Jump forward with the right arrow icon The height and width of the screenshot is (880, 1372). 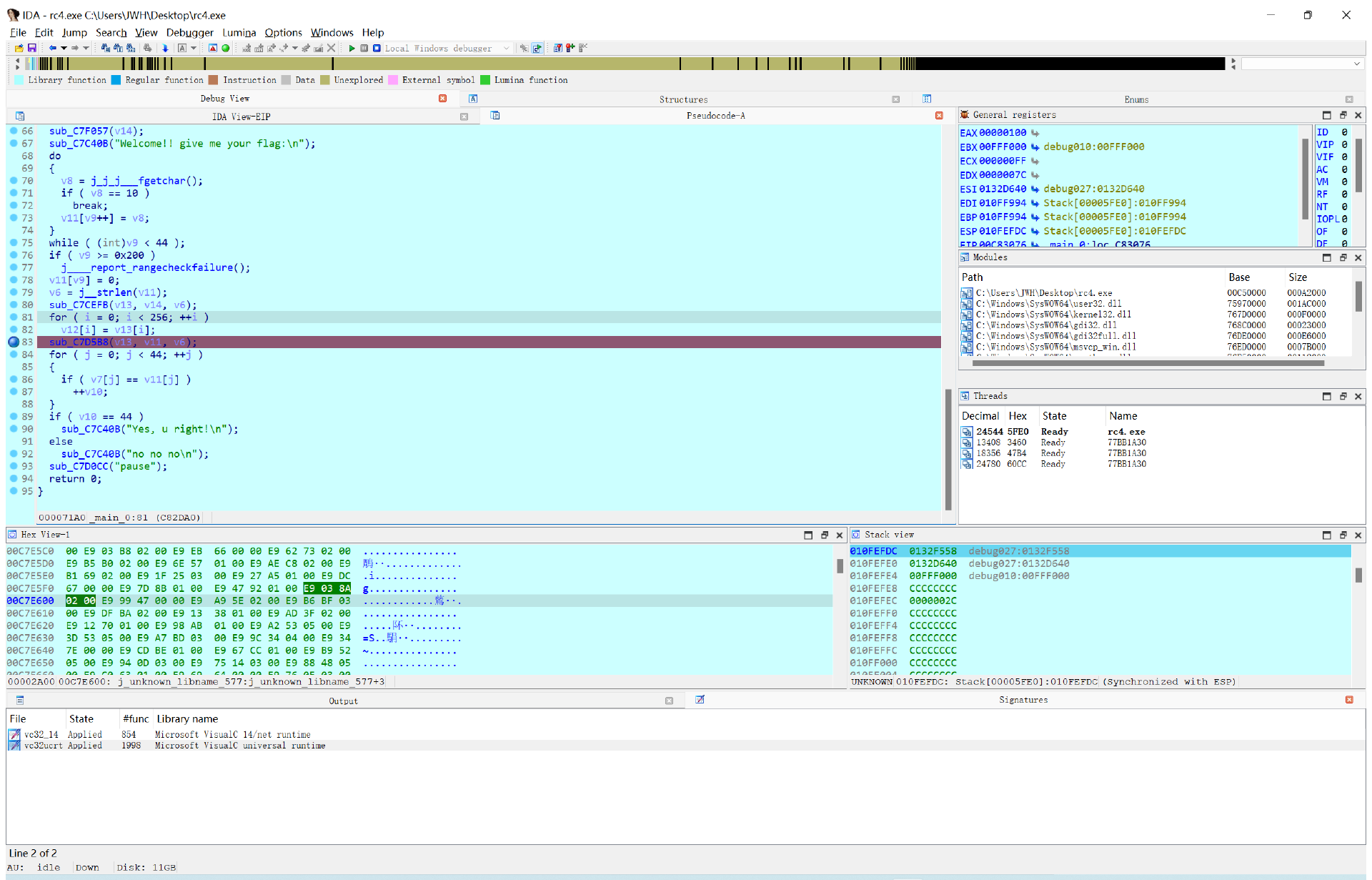pos(74,48)
